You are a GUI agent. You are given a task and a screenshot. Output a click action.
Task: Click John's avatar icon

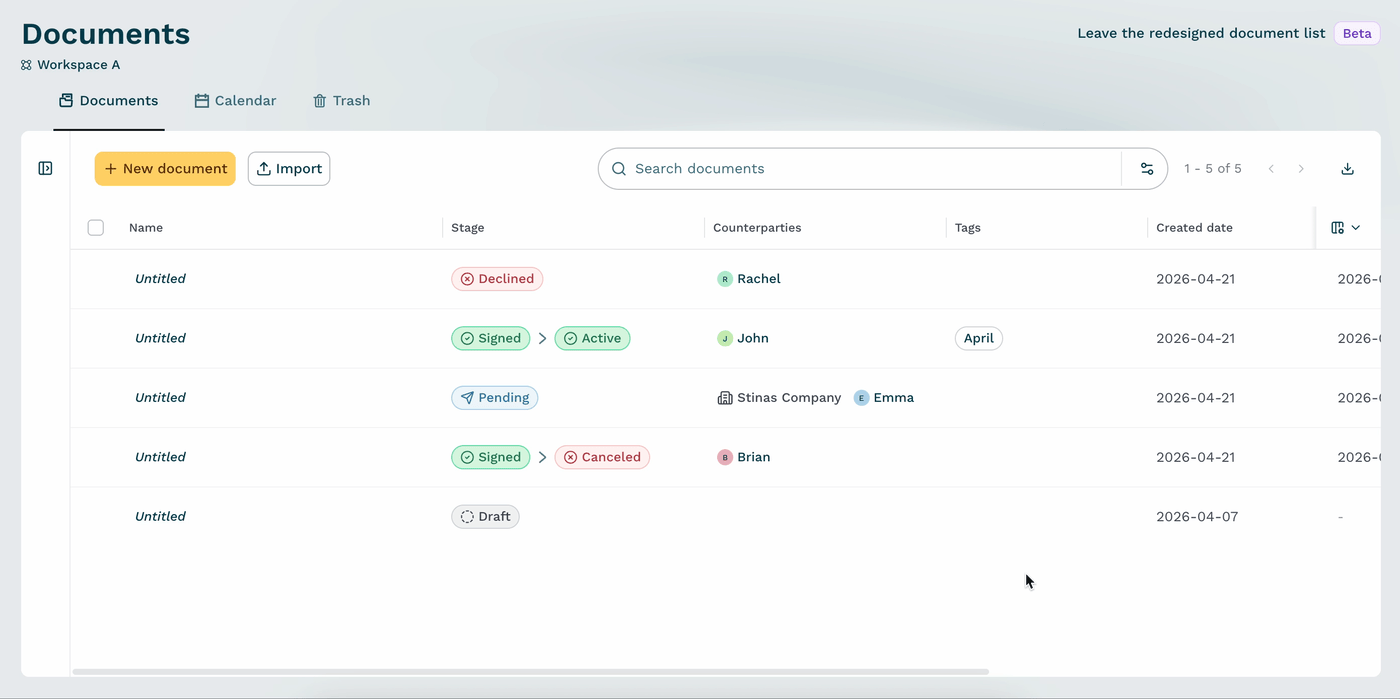click(725, 338)
